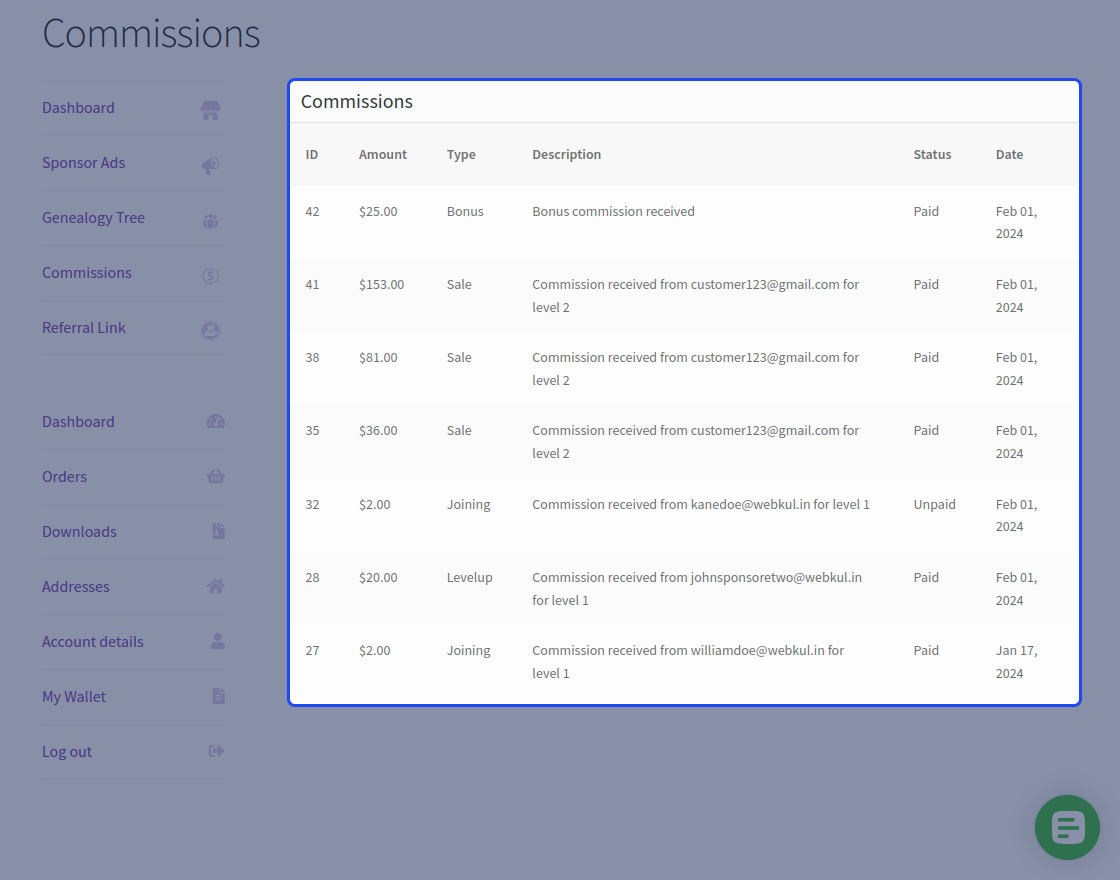Viewport: 1120px width, 880px height.
Task: Click the people icon beside Genealogy Tree
Action: (x=210, y=220)
